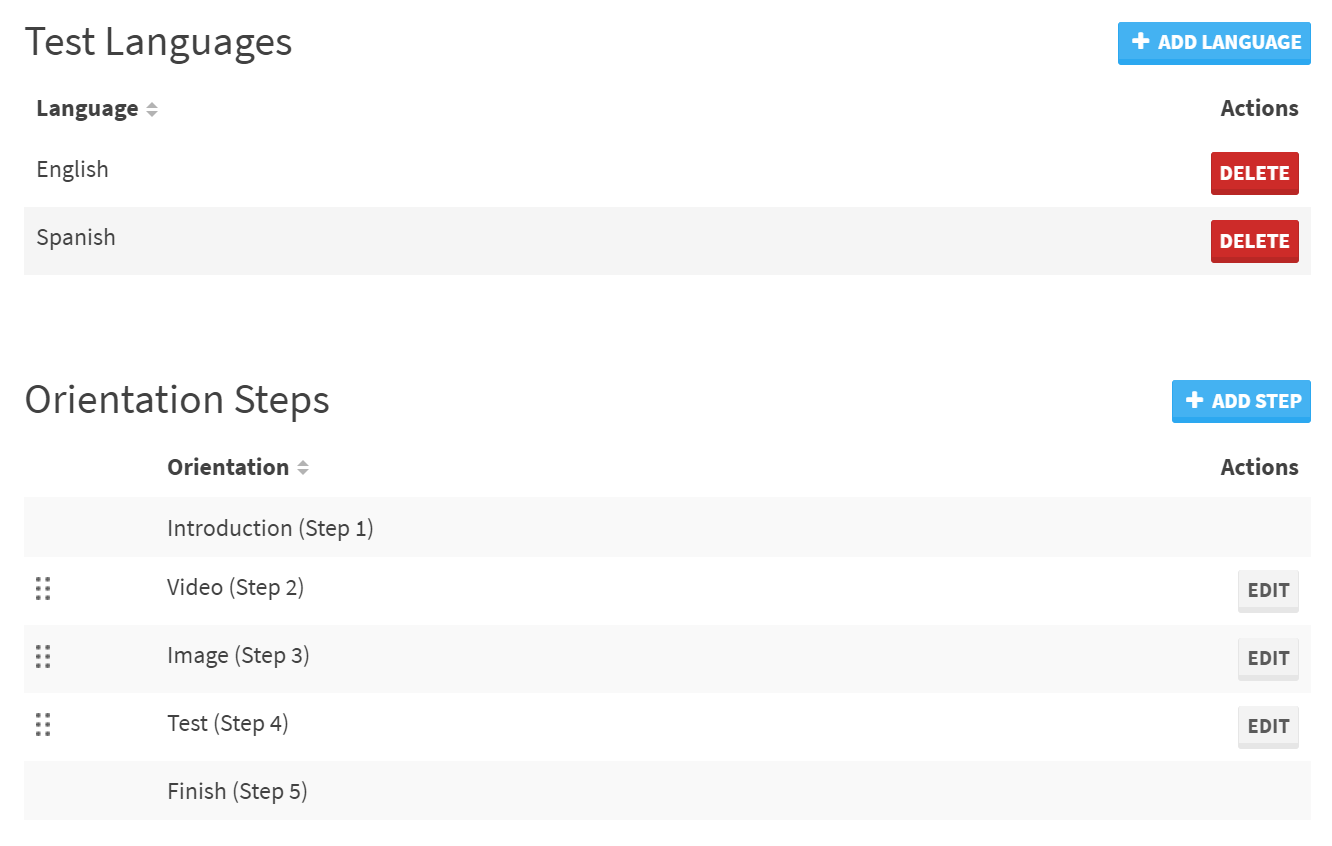Select the Finish (Step 5) row
This screenshot has width=1332, height=846.
coord(237,792)
